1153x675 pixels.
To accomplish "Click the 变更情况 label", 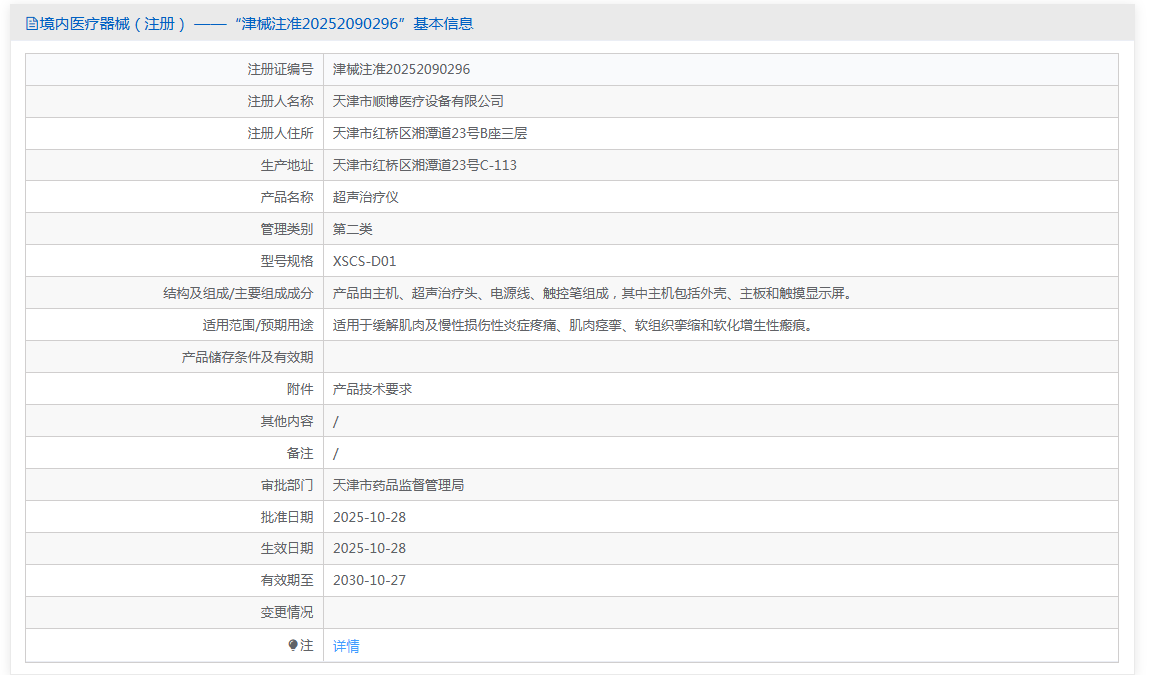I will pos(287,612).
